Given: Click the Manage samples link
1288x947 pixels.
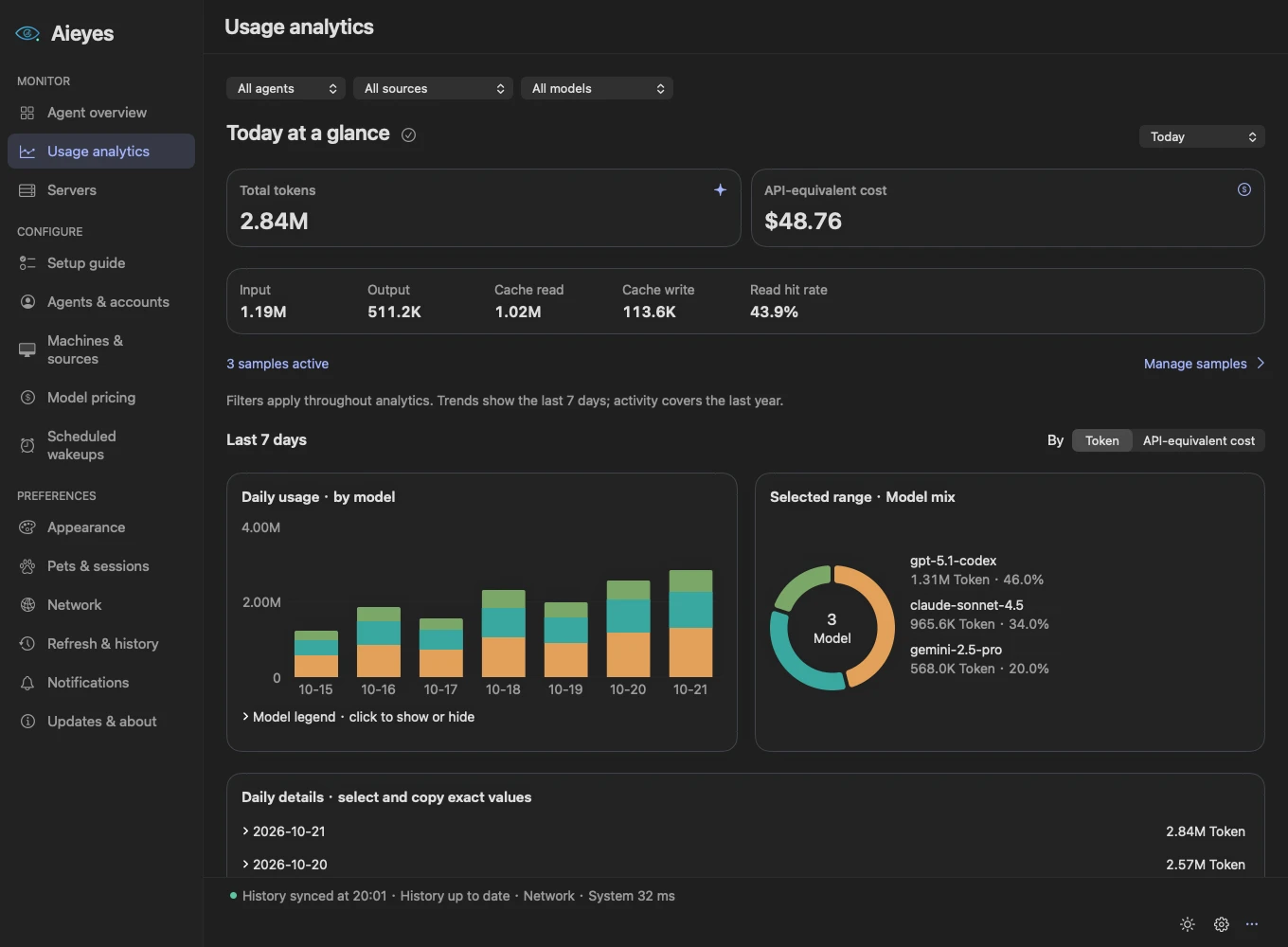Looking at the screenshot, I should coord(1204,364).
